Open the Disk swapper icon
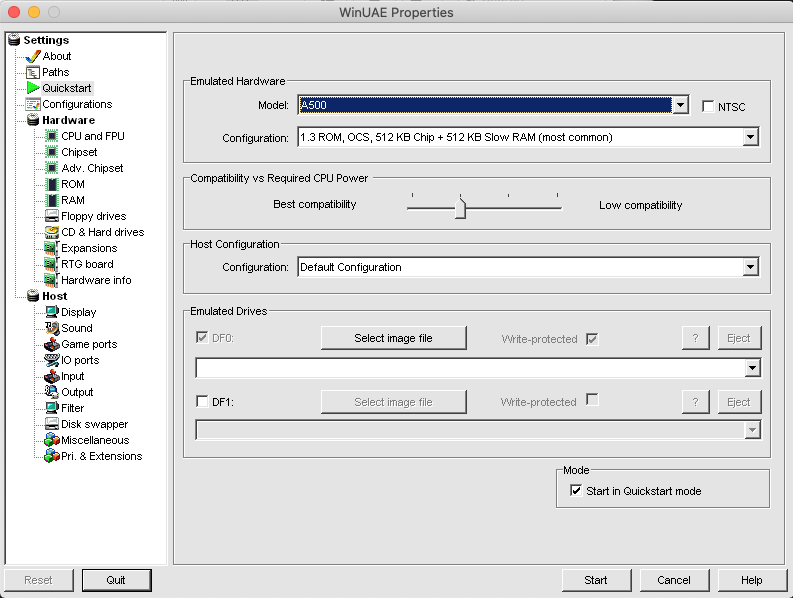Screen dimensions: 793x598 click(52, 424)
